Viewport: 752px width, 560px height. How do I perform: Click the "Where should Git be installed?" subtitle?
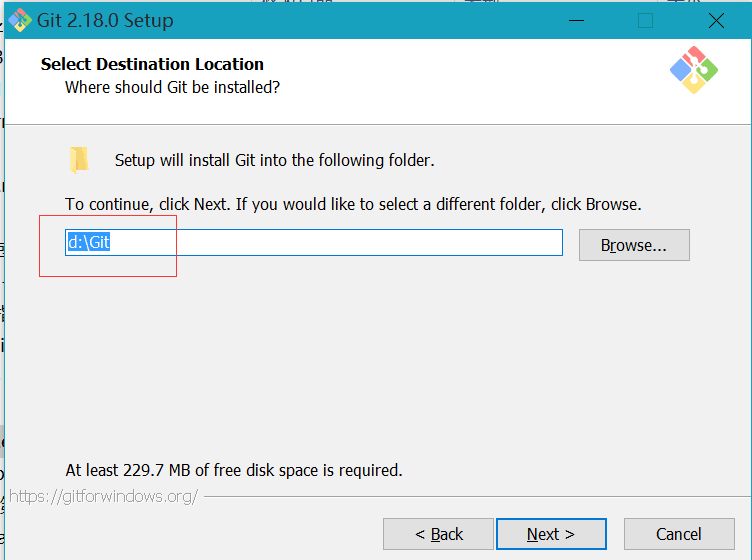click(172, 87)
